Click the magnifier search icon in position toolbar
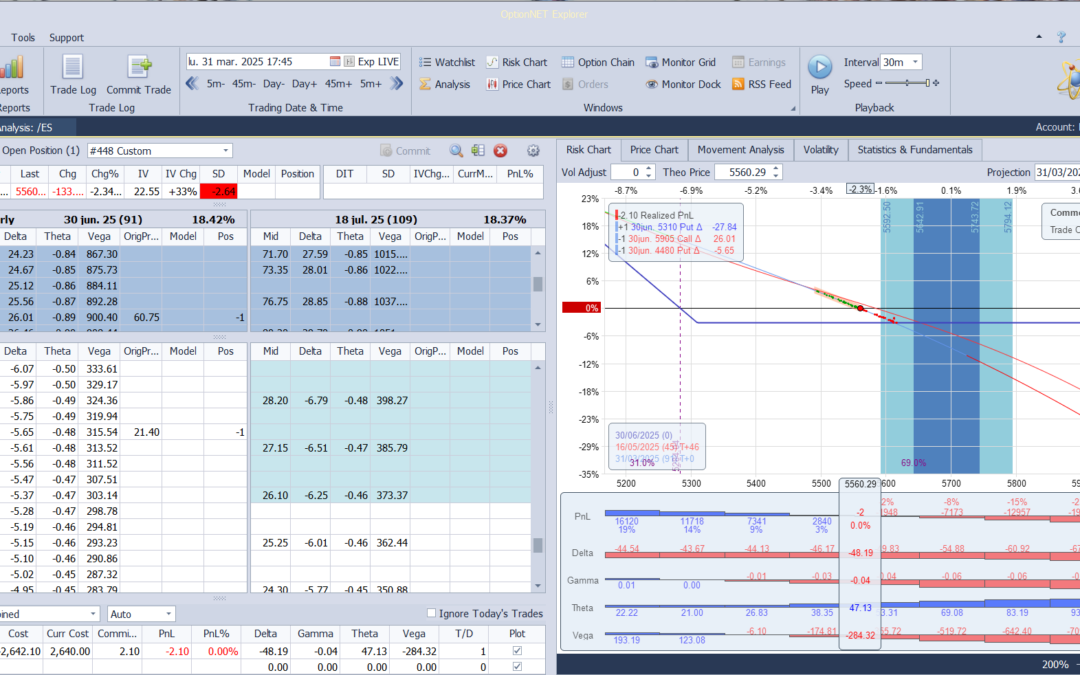Viewport: 1080px width, 675px height. click(x=456, y=151)
